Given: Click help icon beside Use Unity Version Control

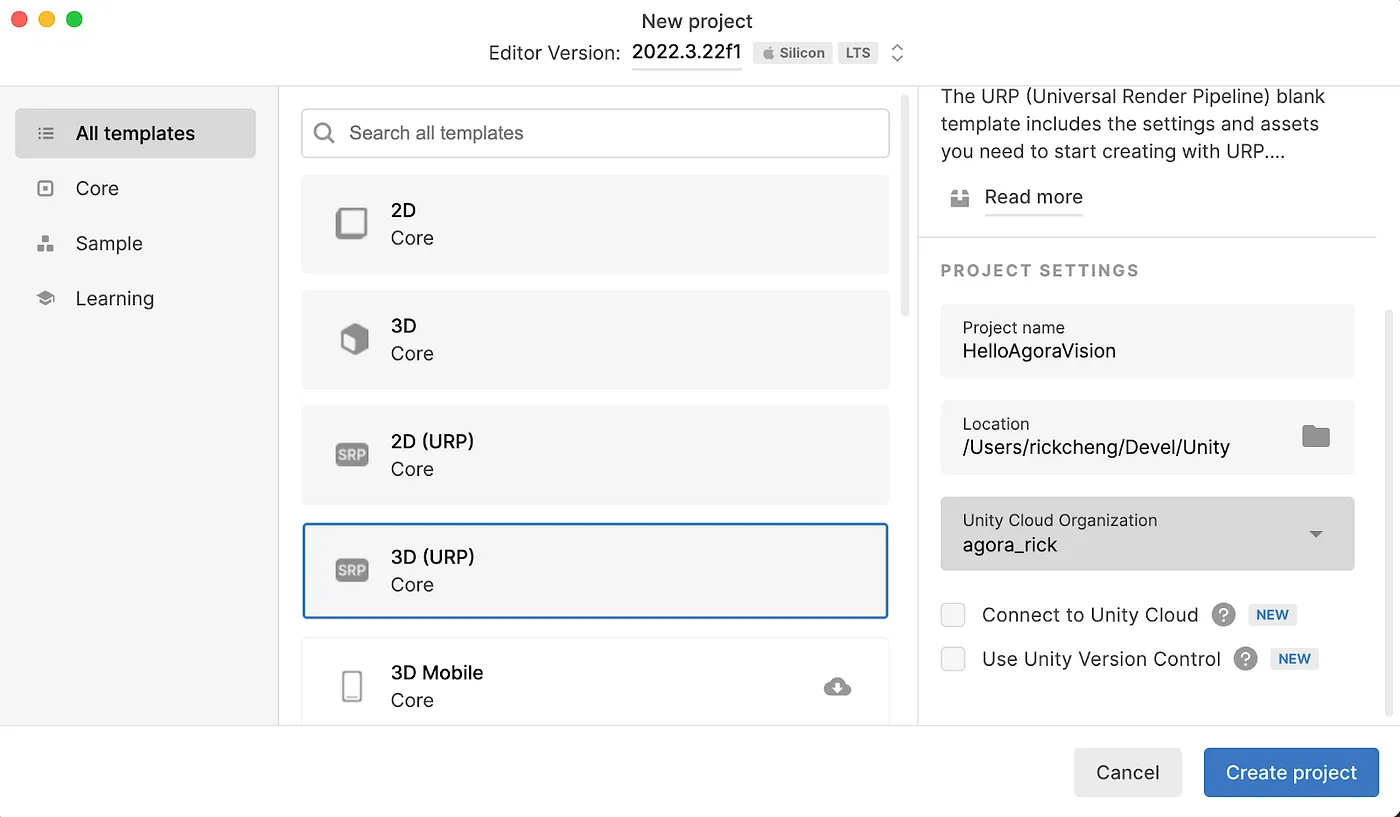Looking at the screenshot, I should [x=1245, y=659].
